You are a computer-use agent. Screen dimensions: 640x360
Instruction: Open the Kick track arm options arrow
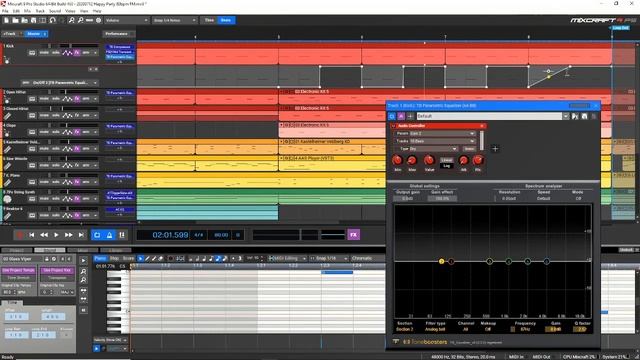[x=96, y=53]
